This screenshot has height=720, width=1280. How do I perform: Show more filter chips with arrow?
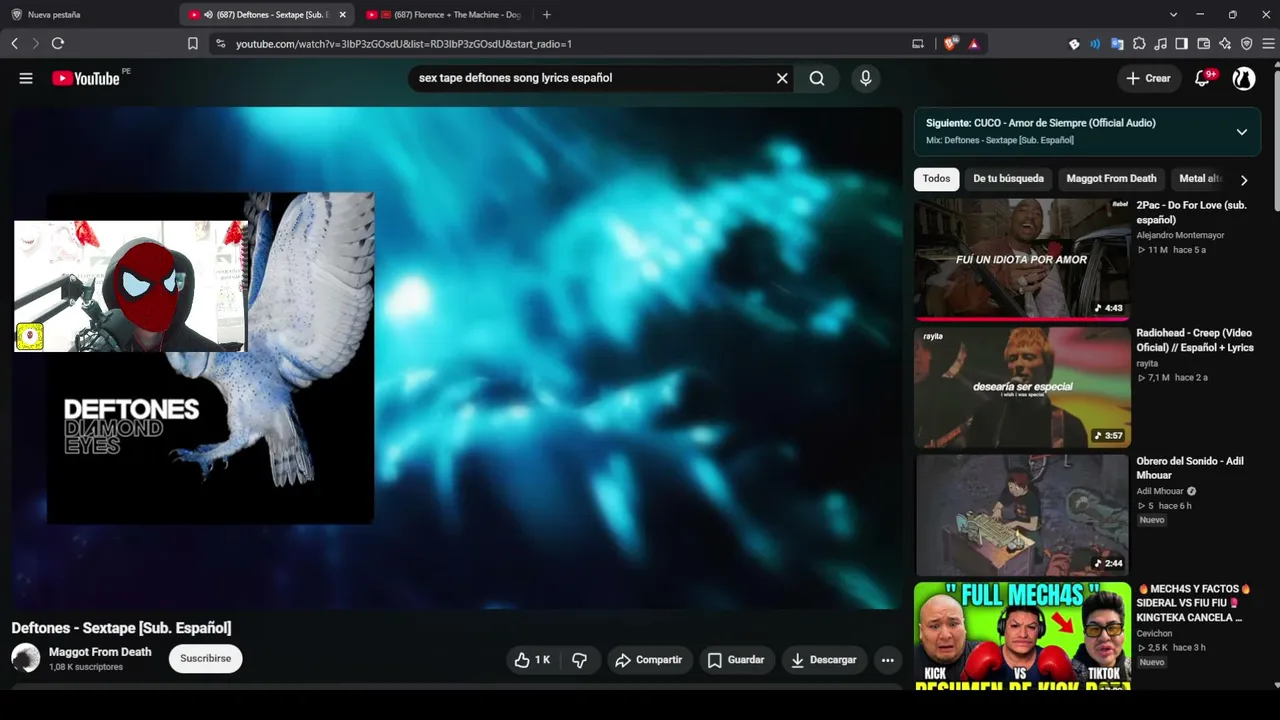click(1244, 180)
